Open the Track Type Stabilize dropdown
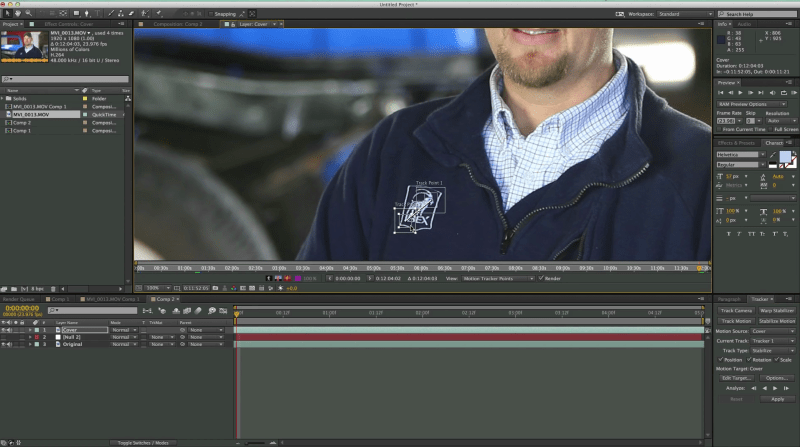This screenshot has width=800, height=447. point(773,351)
